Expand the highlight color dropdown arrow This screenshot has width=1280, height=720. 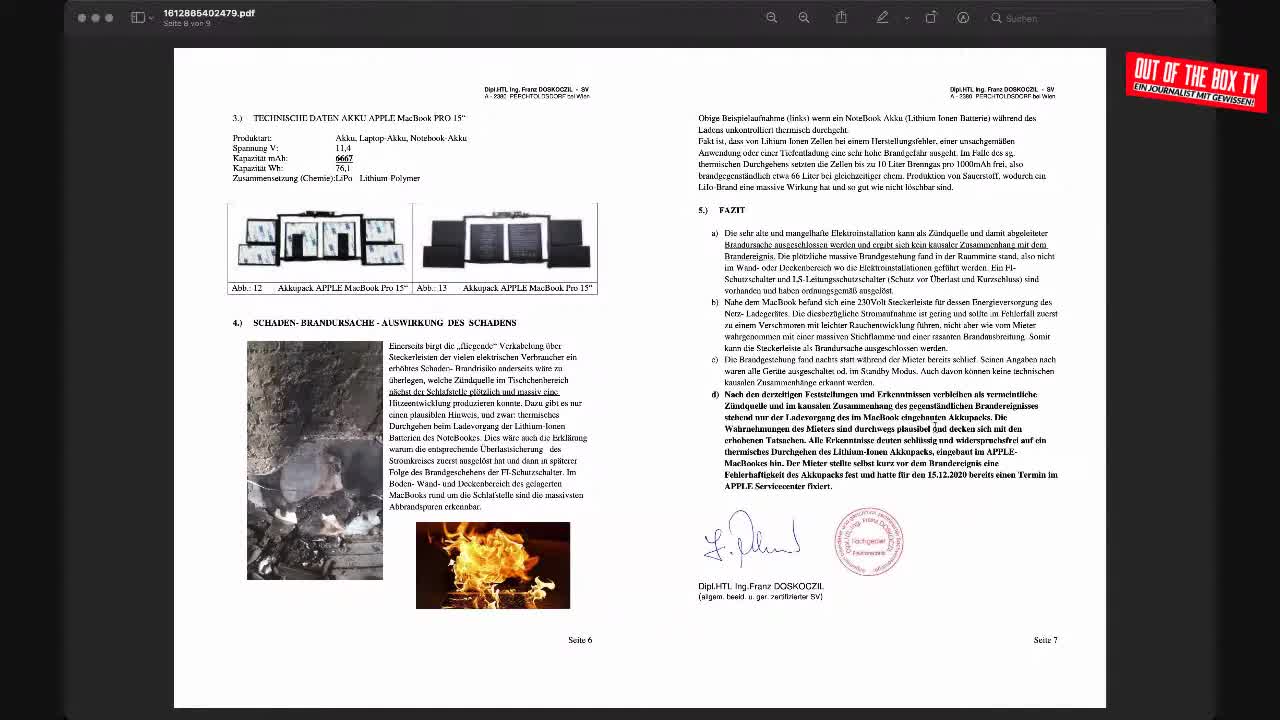click(907, 18)
